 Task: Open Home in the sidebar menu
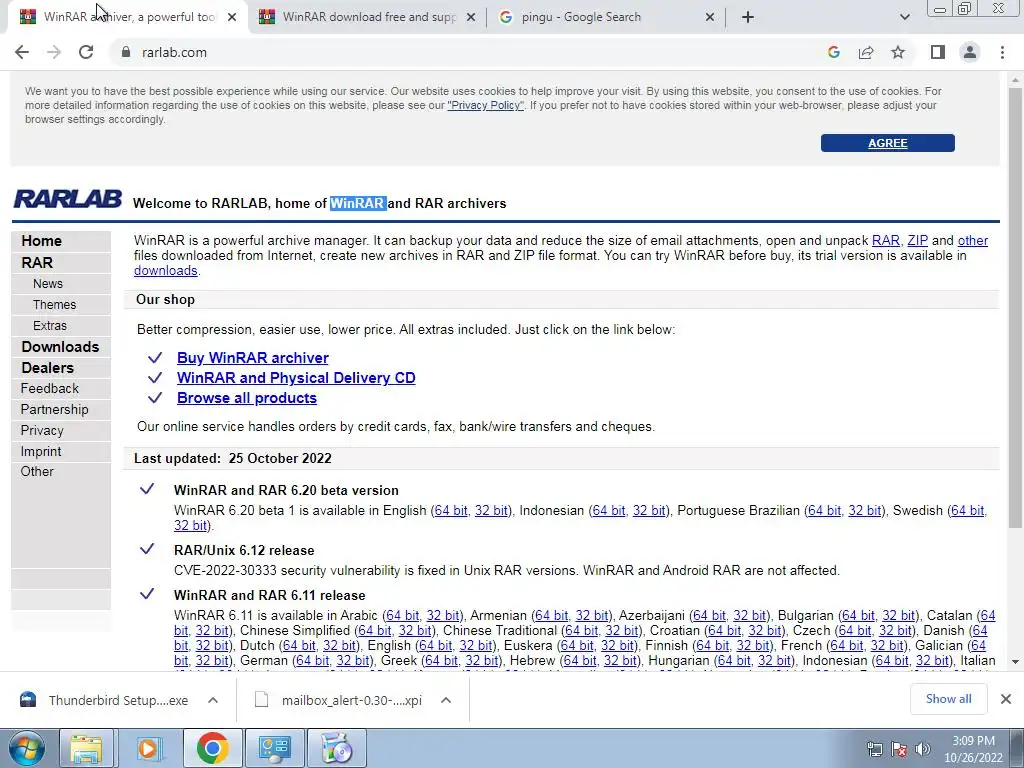coord(41,240)
